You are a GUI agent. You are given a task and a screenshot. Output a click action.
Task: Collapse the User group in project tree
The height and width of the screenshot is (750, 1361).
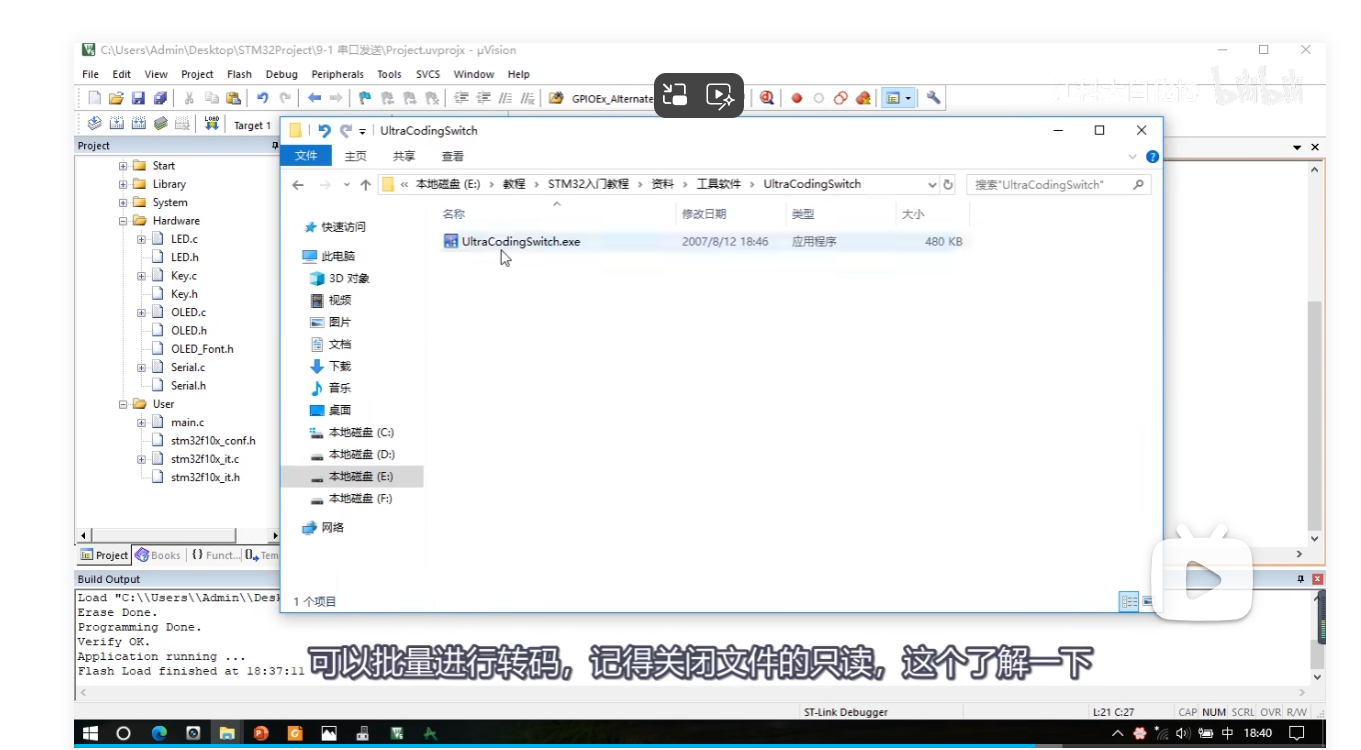124,404
